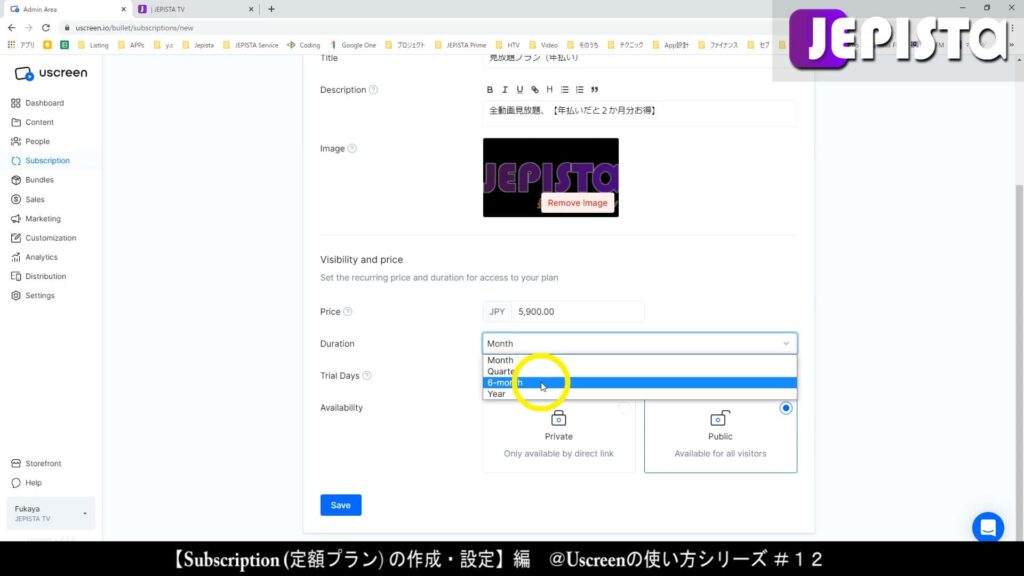
Task: Click the JEPISTA plan image thumbnail
Action: [551, 177]
